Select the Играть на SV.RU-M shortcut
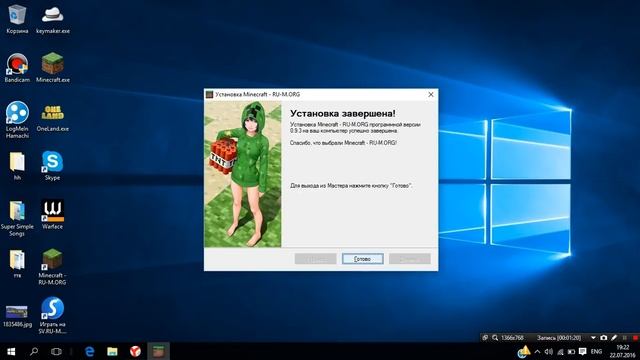 pyautogui.click(x=53, y=315)
